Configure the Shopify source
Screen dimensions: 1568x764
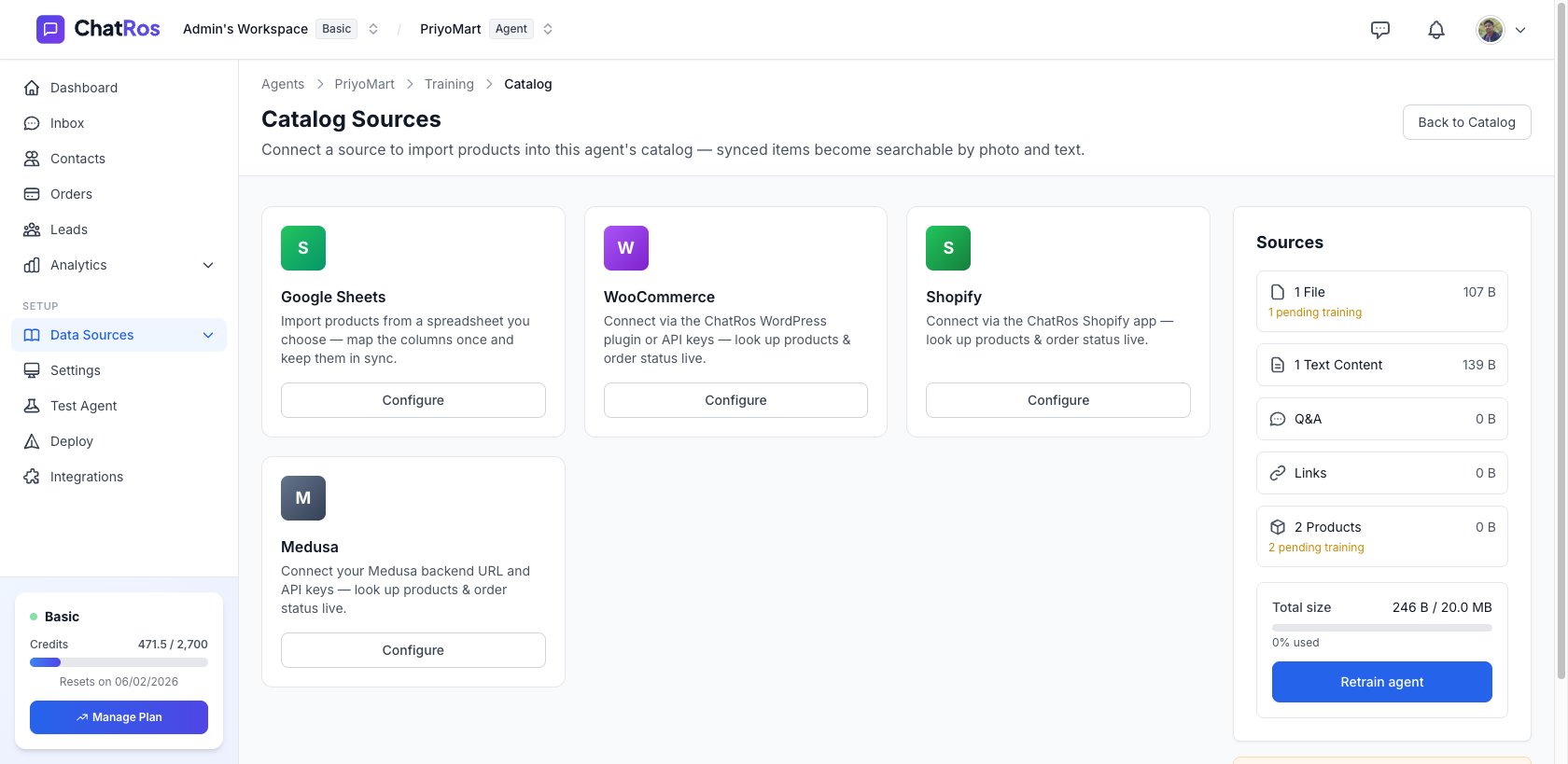(1058, 400)
